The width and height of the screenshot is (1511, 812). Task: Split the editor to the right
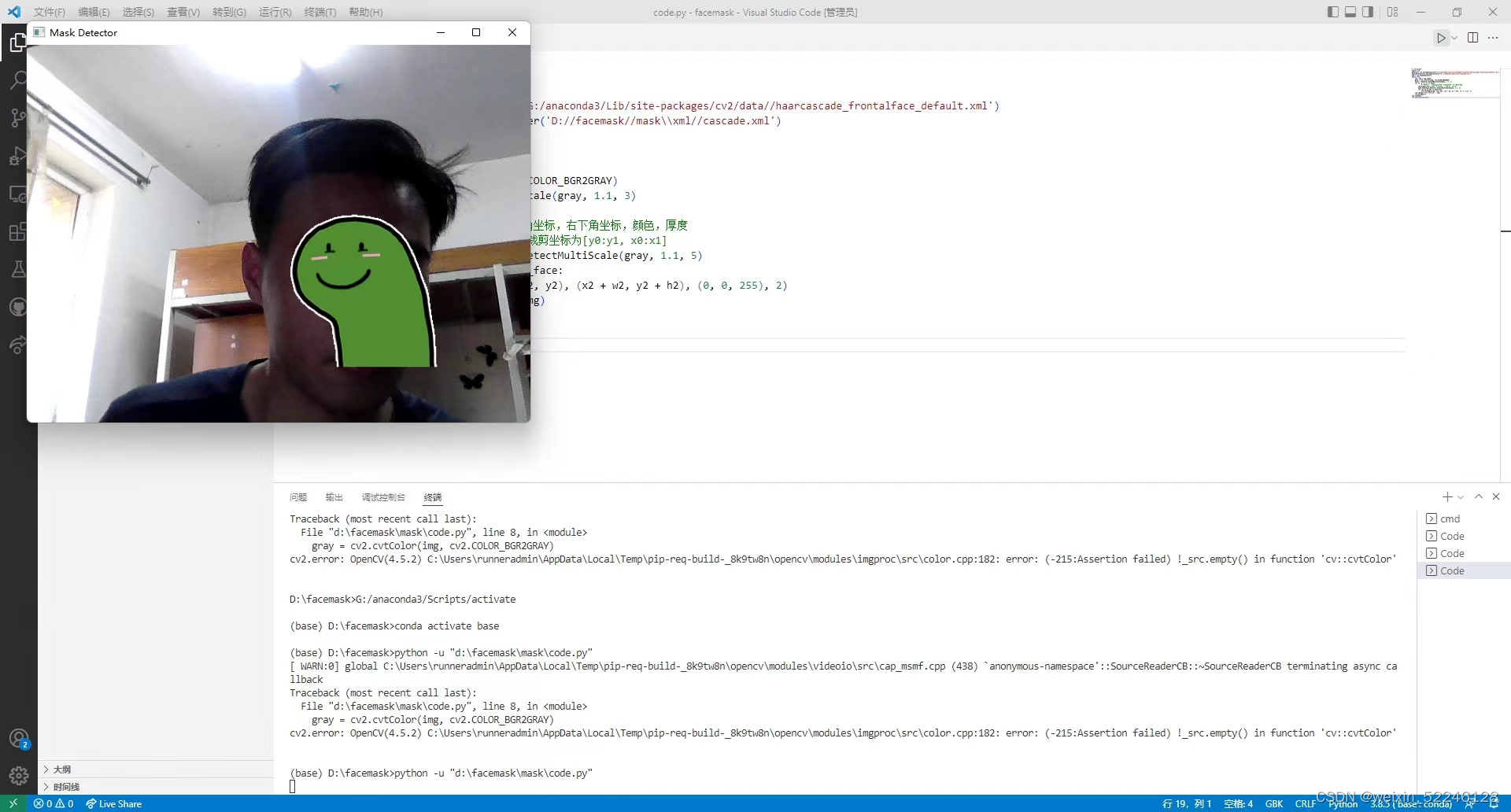pos(1472,38)
